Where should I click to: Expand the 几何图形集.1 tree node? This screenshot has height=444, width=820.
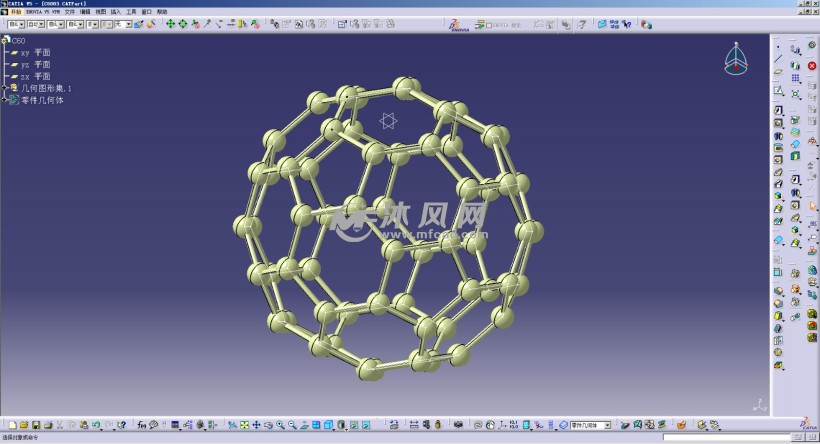tap(4, 88)
